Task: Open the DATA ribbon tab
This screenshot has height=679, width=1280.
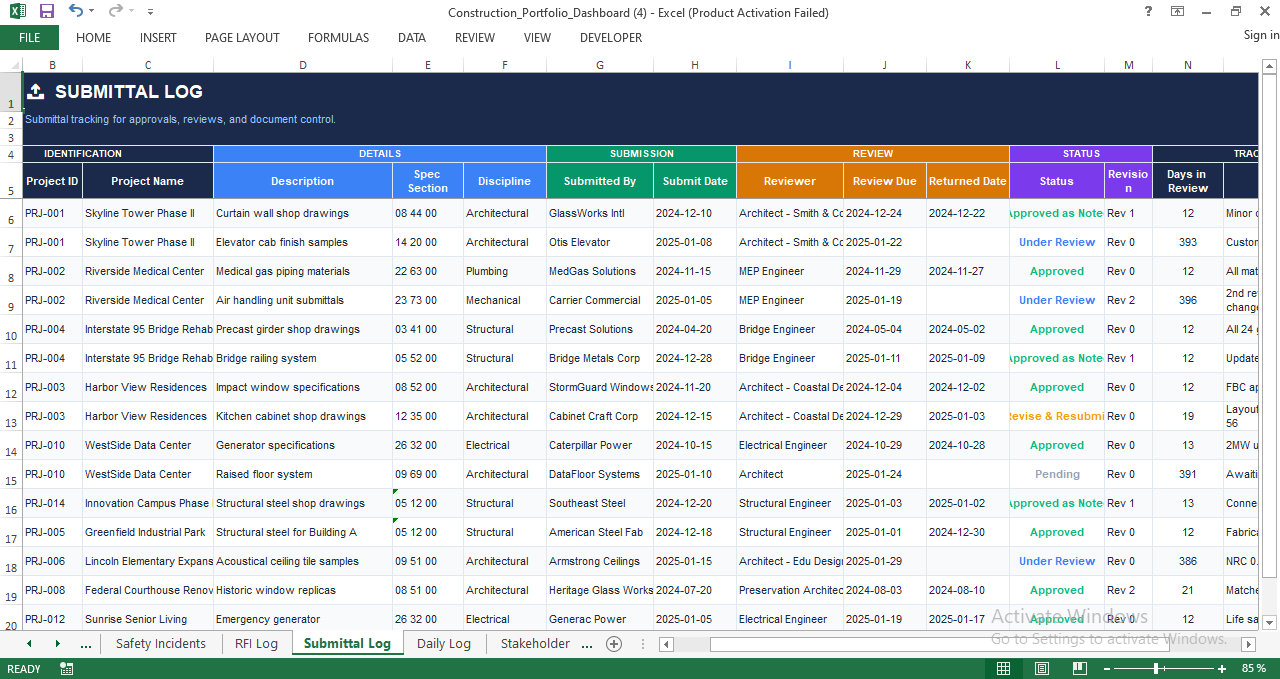Action: [x=412, y=37]
